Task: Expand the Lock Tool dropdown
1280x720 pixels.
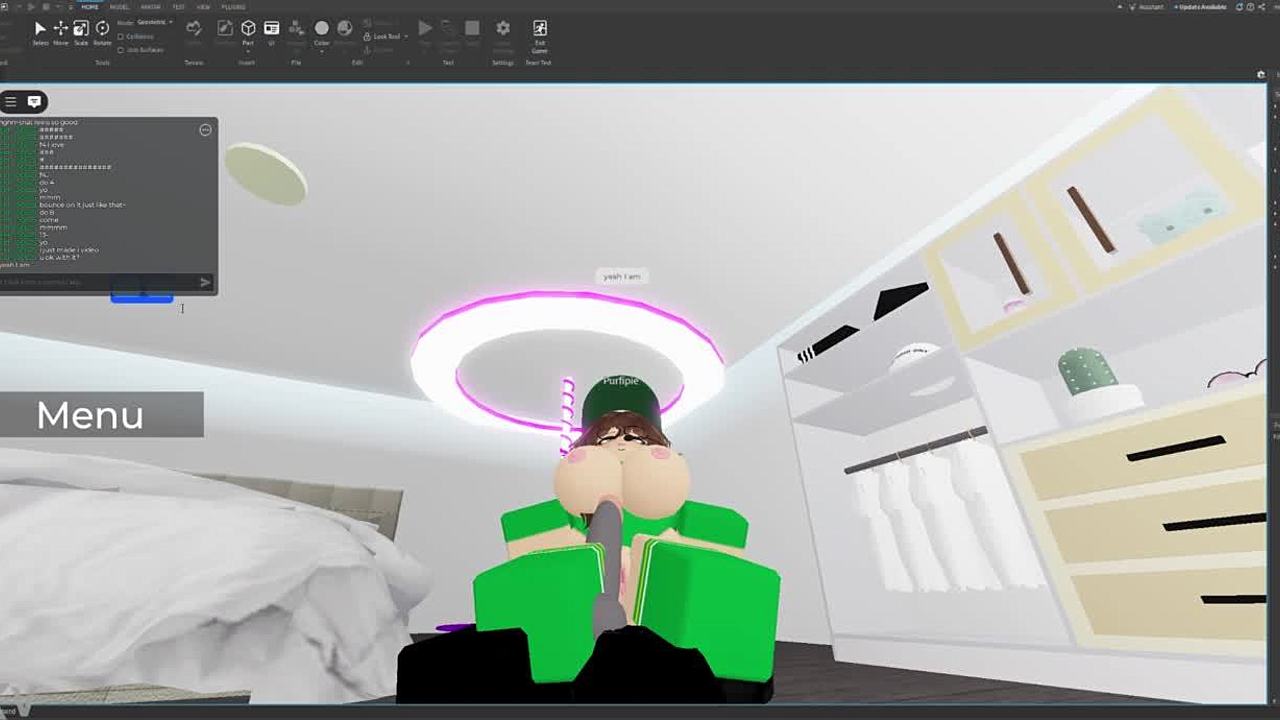Action: click(x=404, y=37)
